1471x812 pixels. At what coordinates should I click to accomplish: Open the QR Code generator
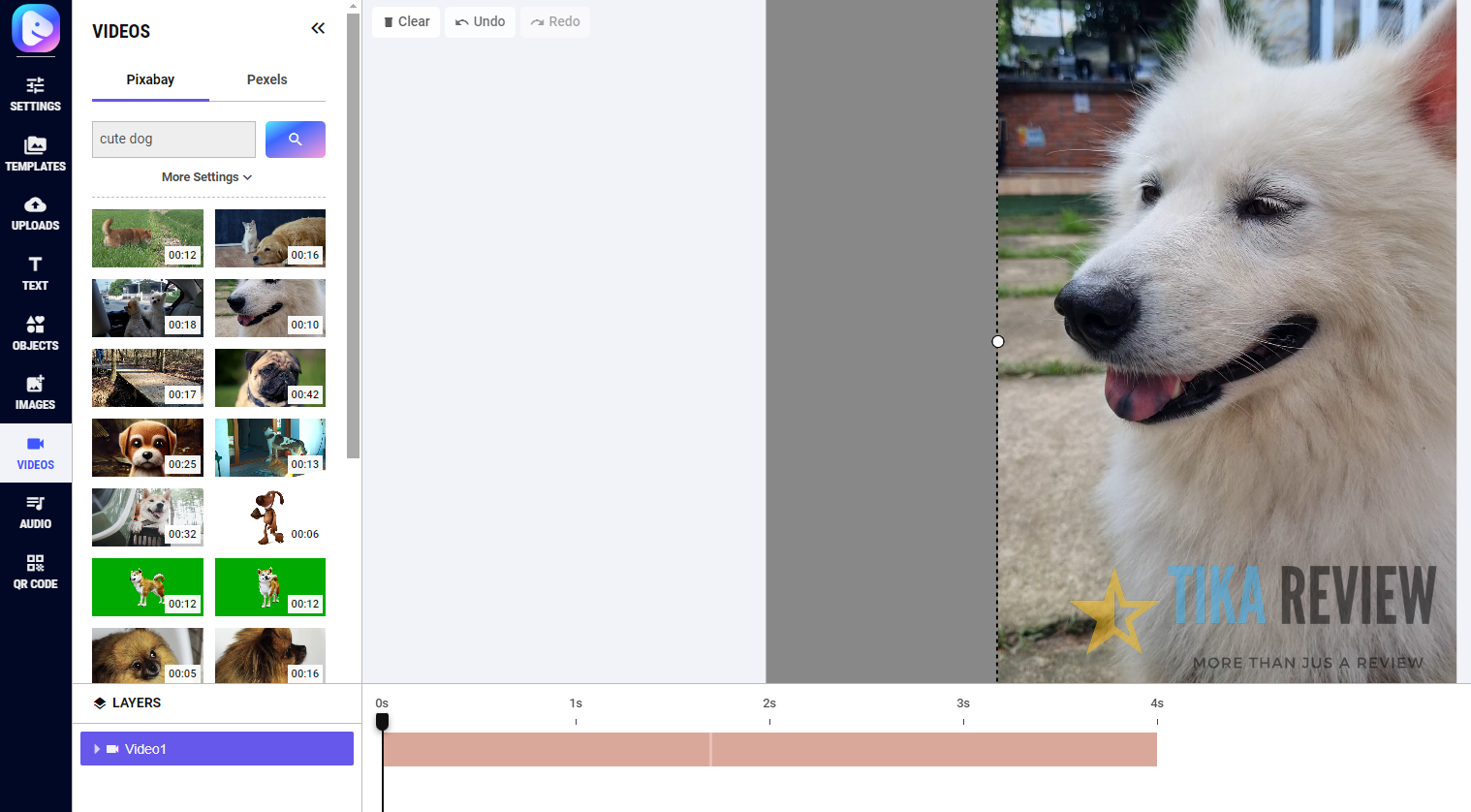click(x=36, y=572)
